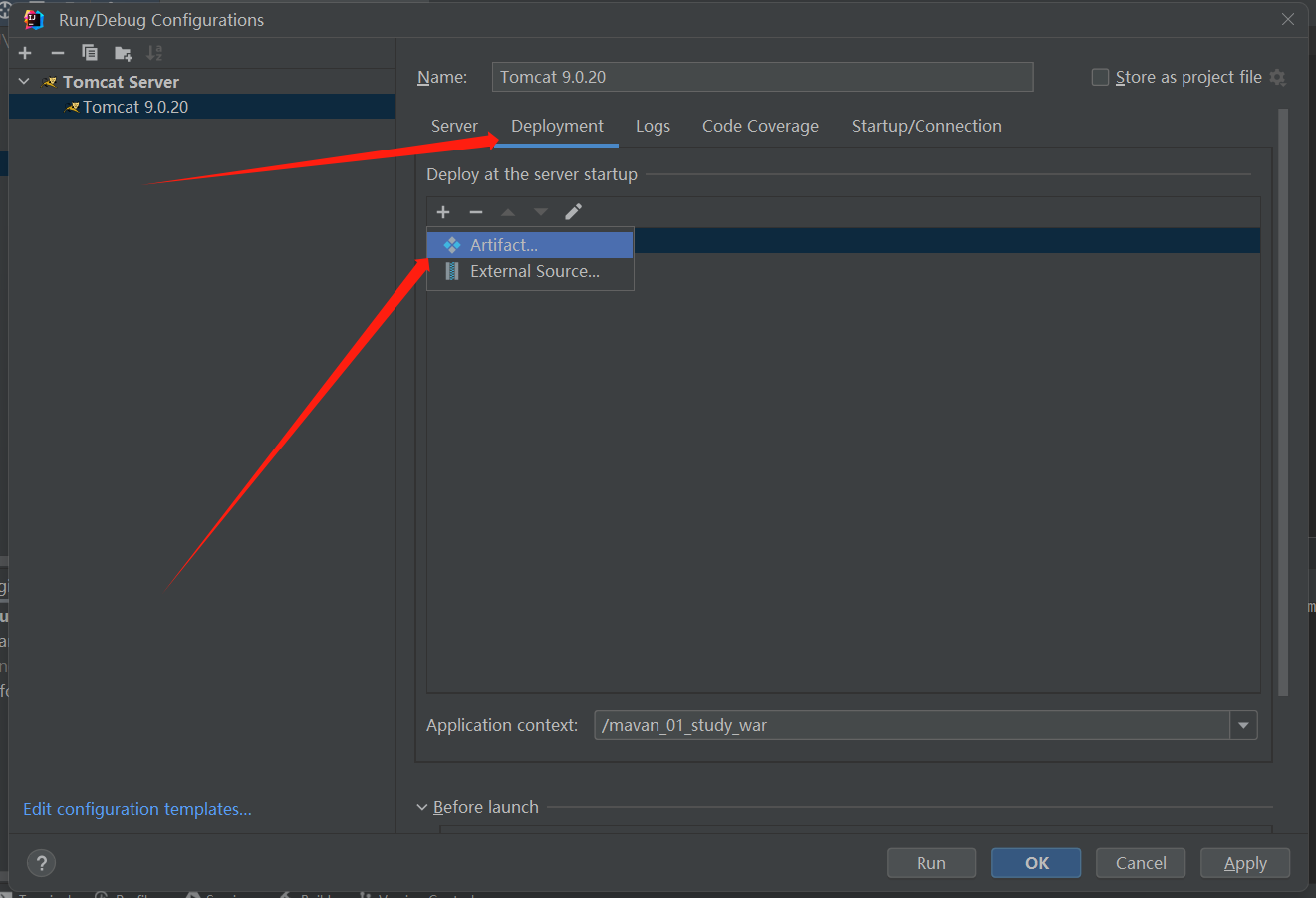Click the Run button

[931, 863]
